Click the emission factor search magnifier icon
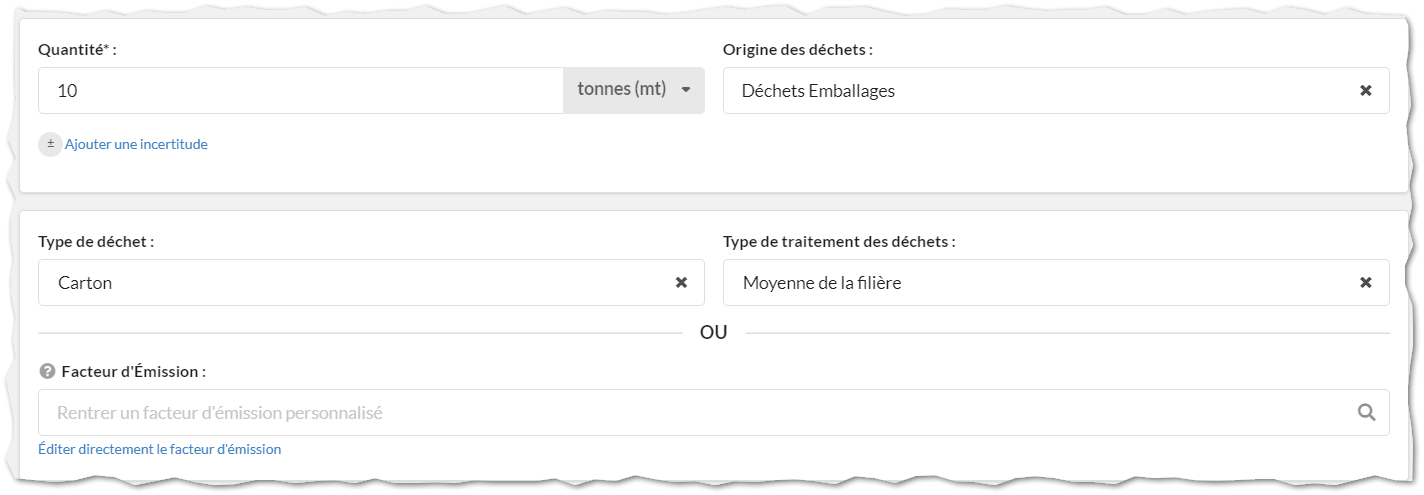The height and width of the screenshot is (495, 1424). coord(1366,412)
